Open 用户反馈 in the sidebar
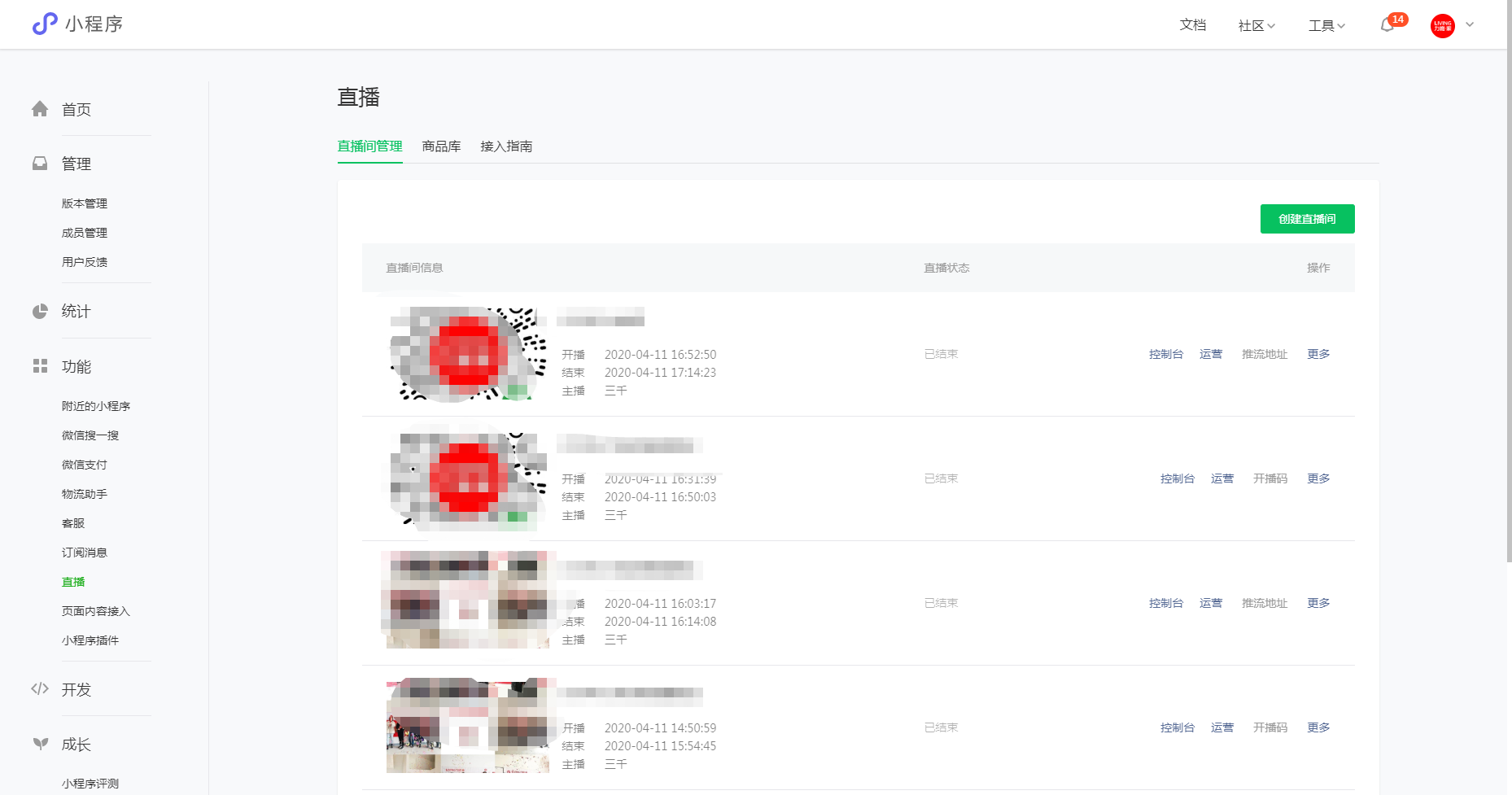This screenshot has width=1512, height=795. point(85,262)
